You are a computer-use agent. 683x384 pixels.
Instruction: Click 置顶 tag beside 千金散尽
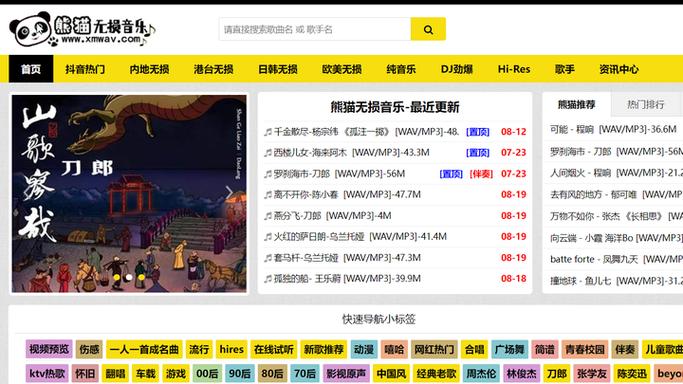[478, 131]
